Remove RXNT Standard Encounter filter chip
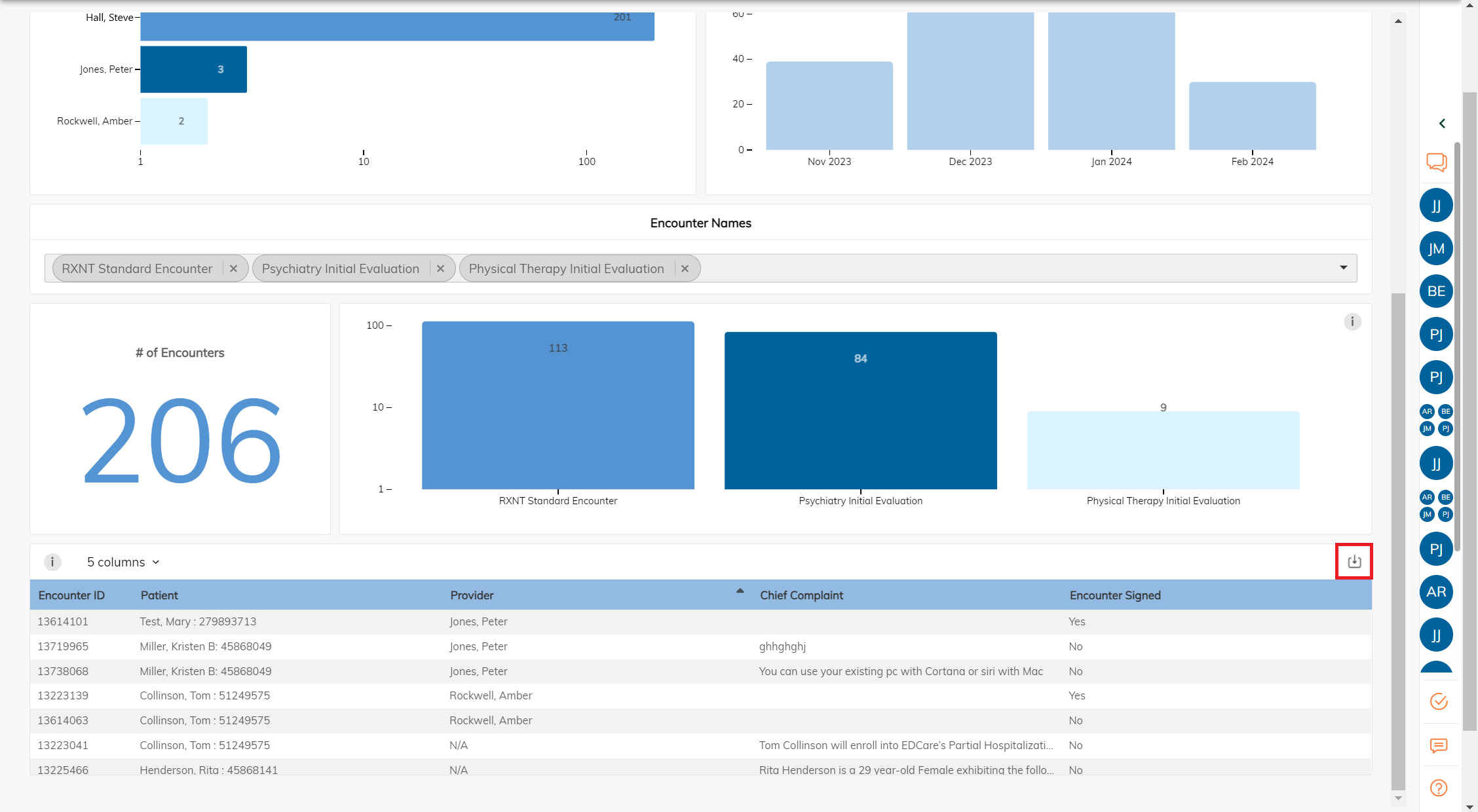Screen dimensions: 1478x812 click(233, 268)
